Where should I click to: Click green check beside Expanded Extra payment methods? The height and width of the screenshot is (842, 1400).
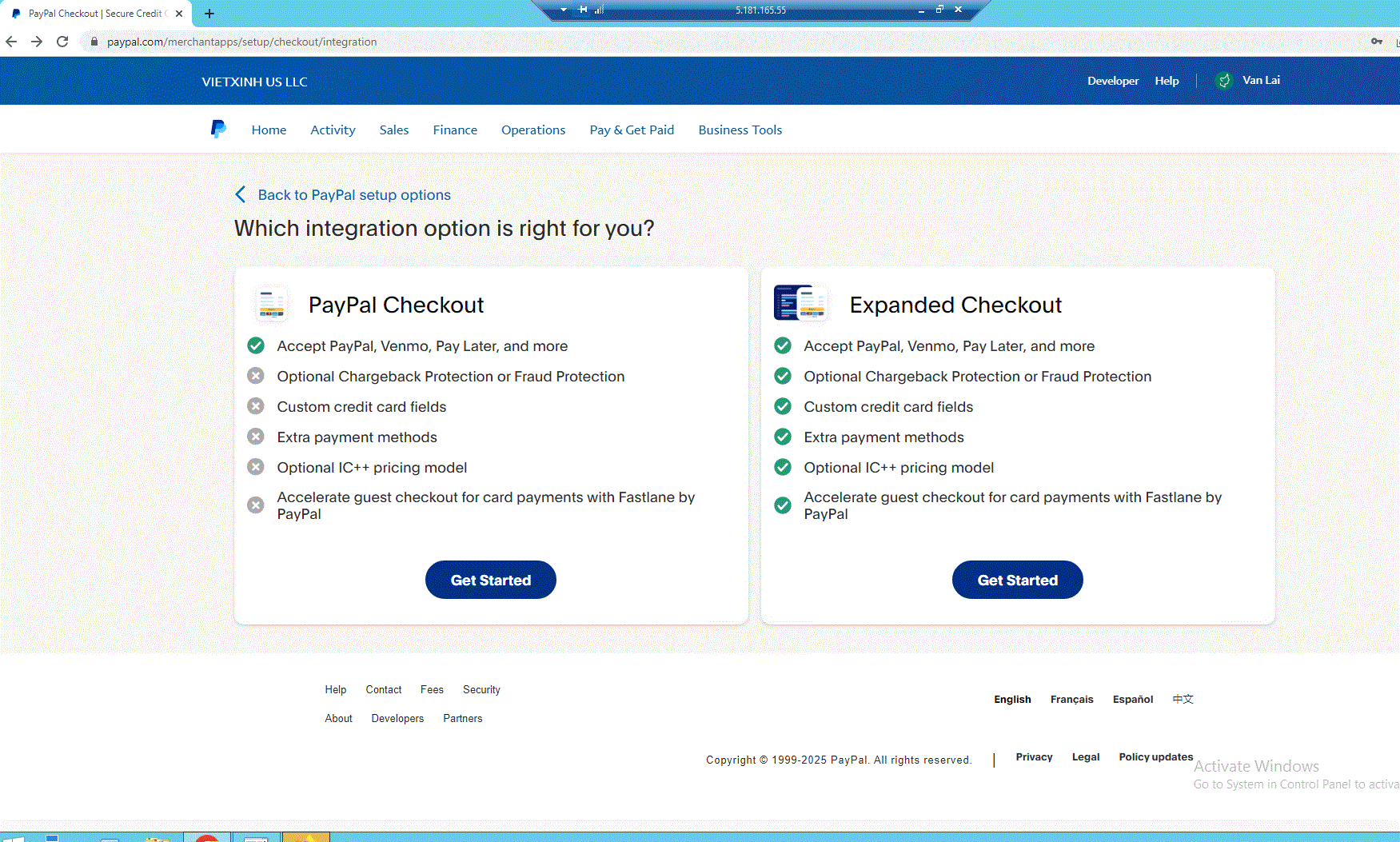(783, 437)
